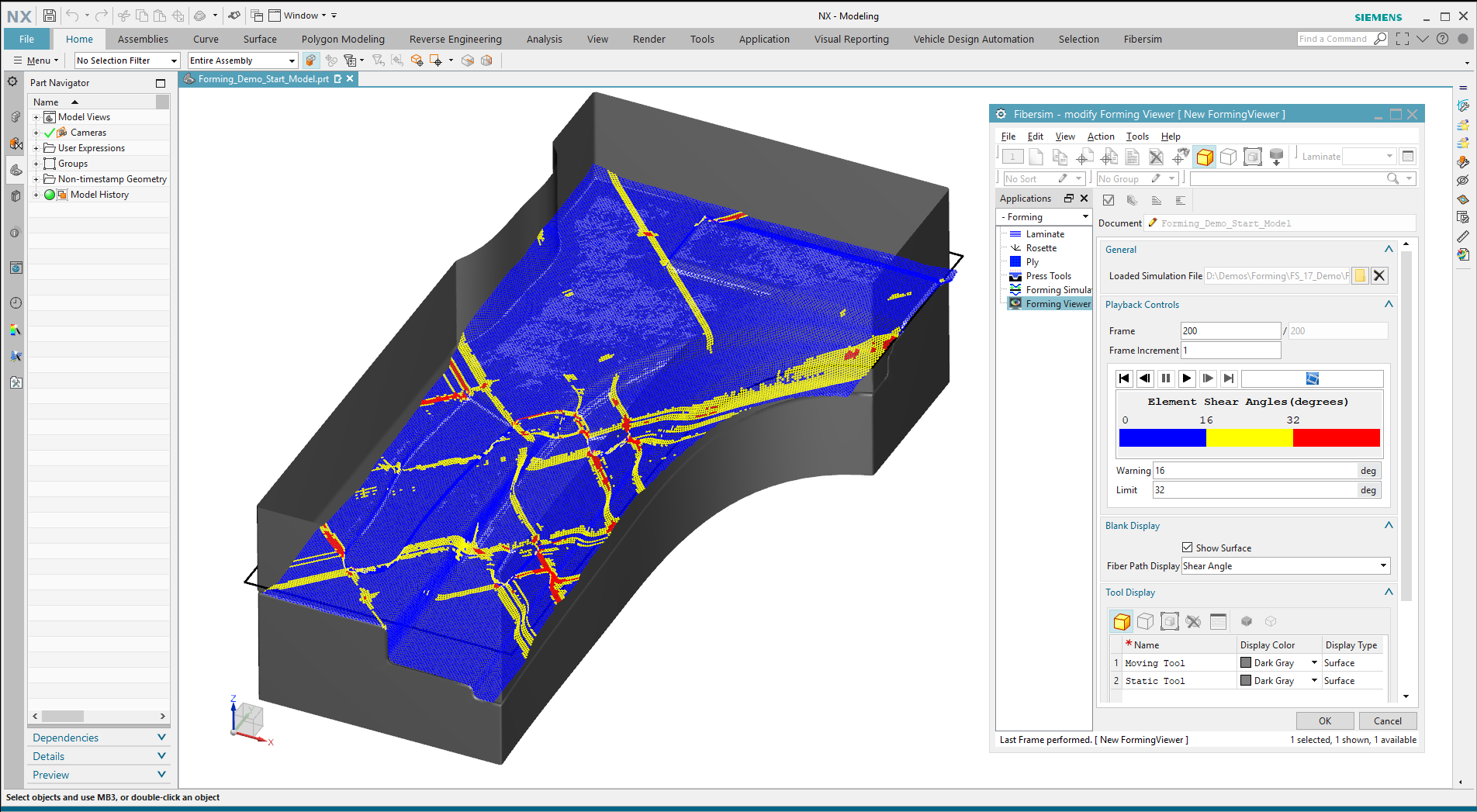
Task: Collapse the Playback Controls section
Action: point(1388,304)
